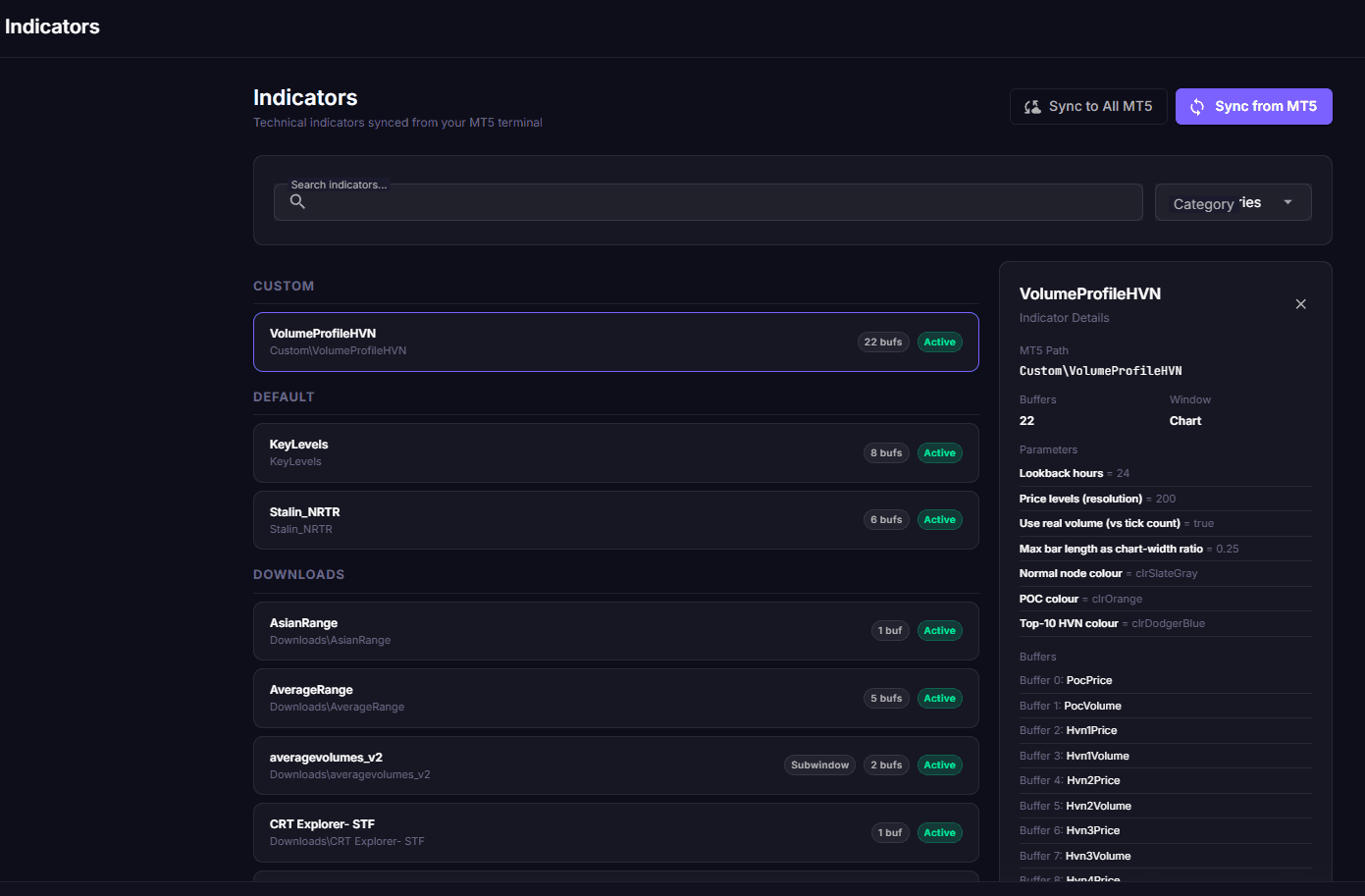The image size is (1365, 896).
Task: Click the Category dropdown arrow
Action: coord(1287,202)
